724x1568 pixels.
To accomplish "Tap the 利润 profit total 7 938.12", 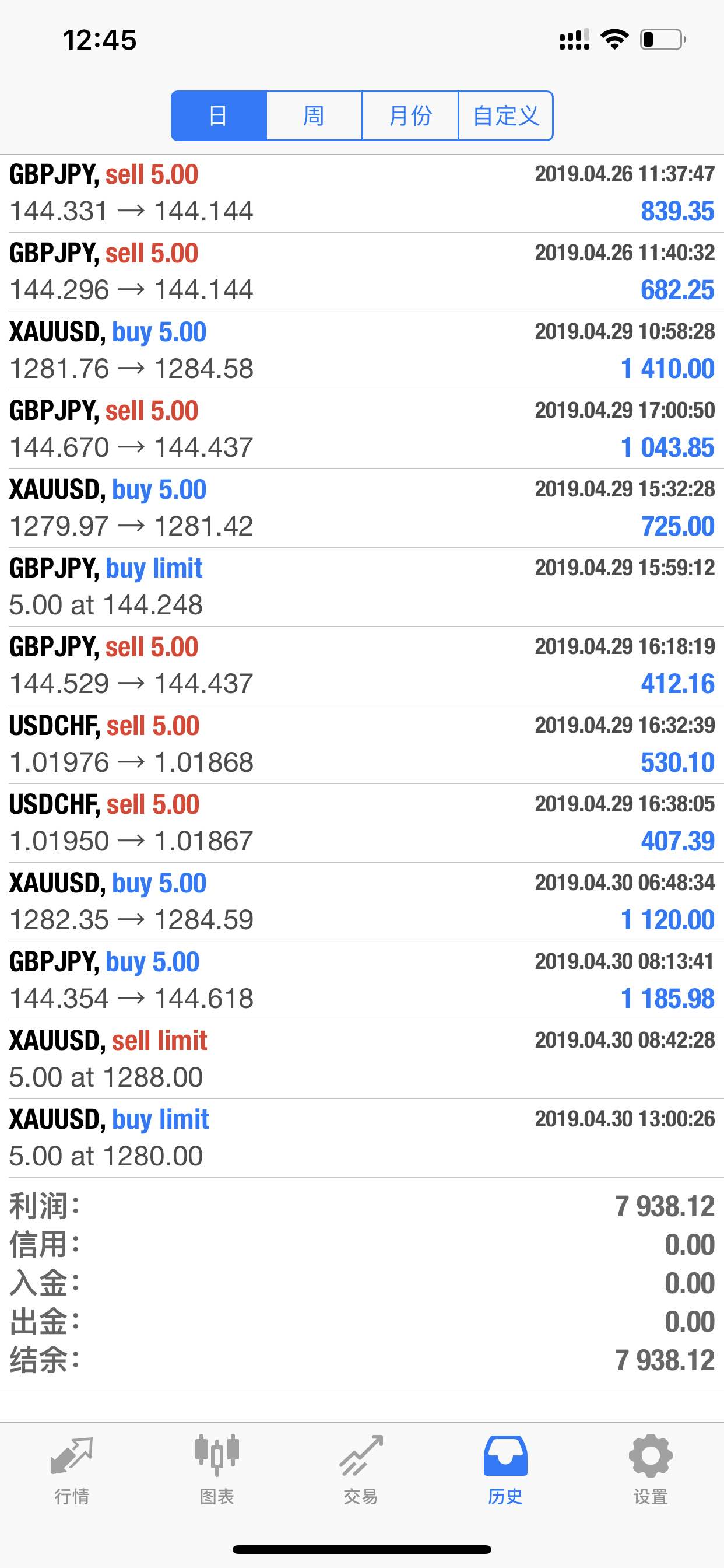I will click(x=665, y=1206).
